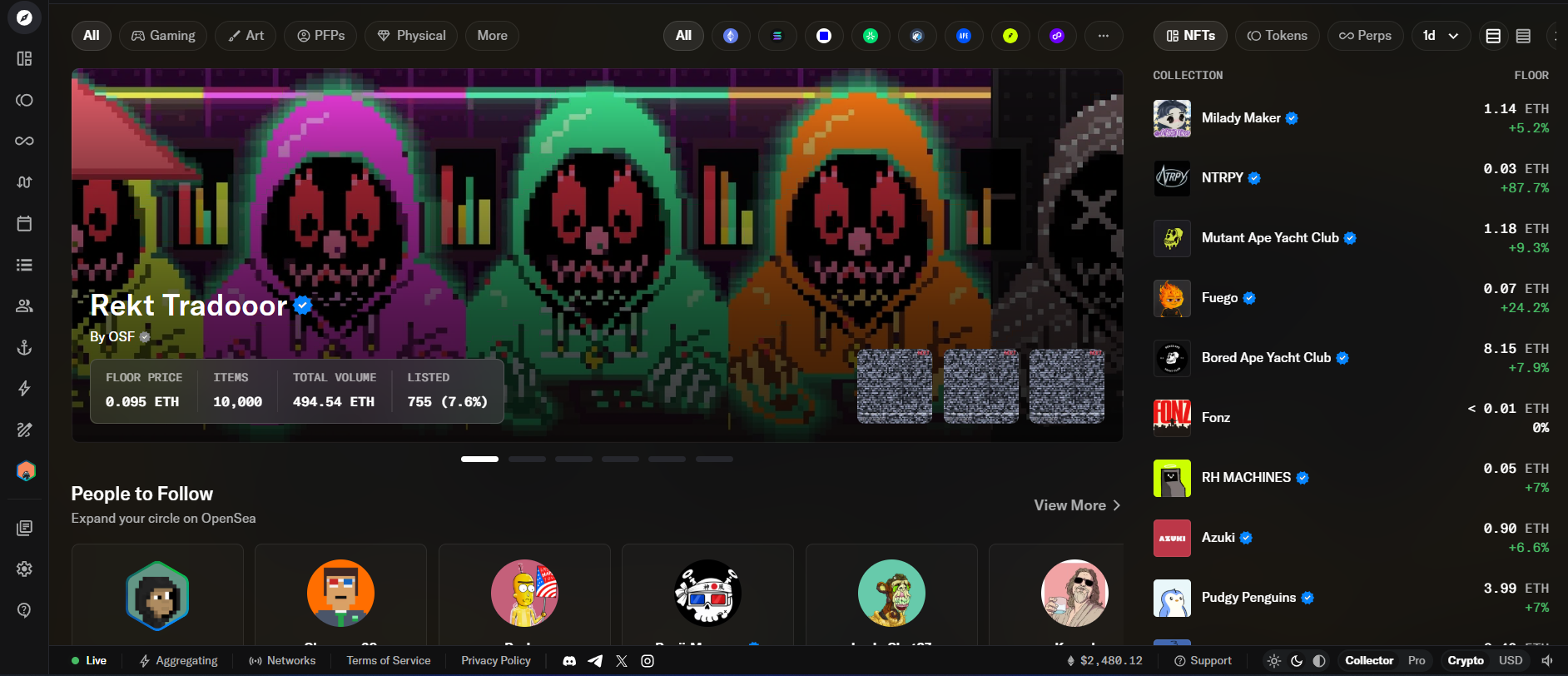This screenshot has width=1568, height=676.
Task: Open the people icon in sidebar
Action: [x=24, y=306]
